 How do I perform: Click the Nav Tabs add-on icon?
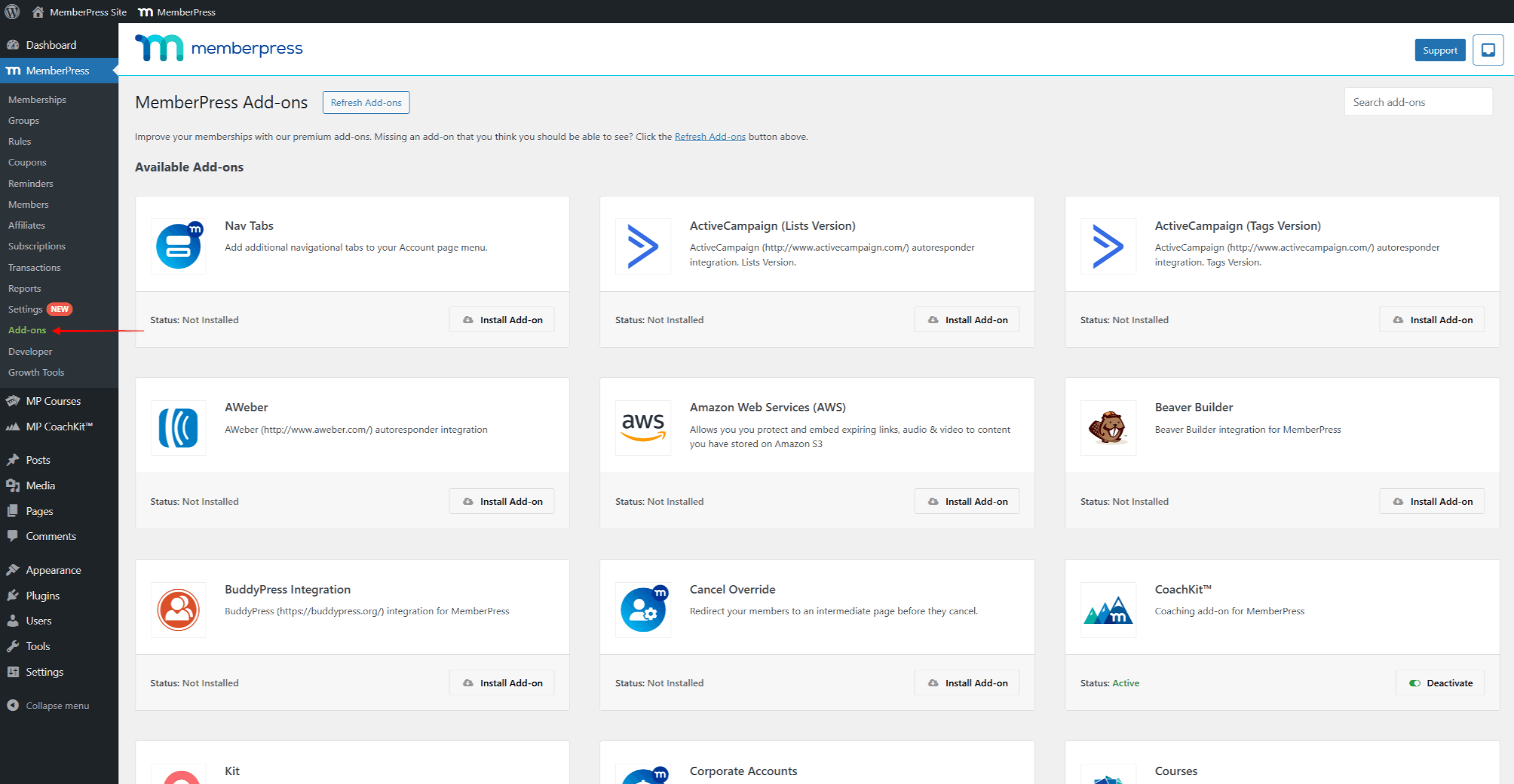(x=178, y=246)
